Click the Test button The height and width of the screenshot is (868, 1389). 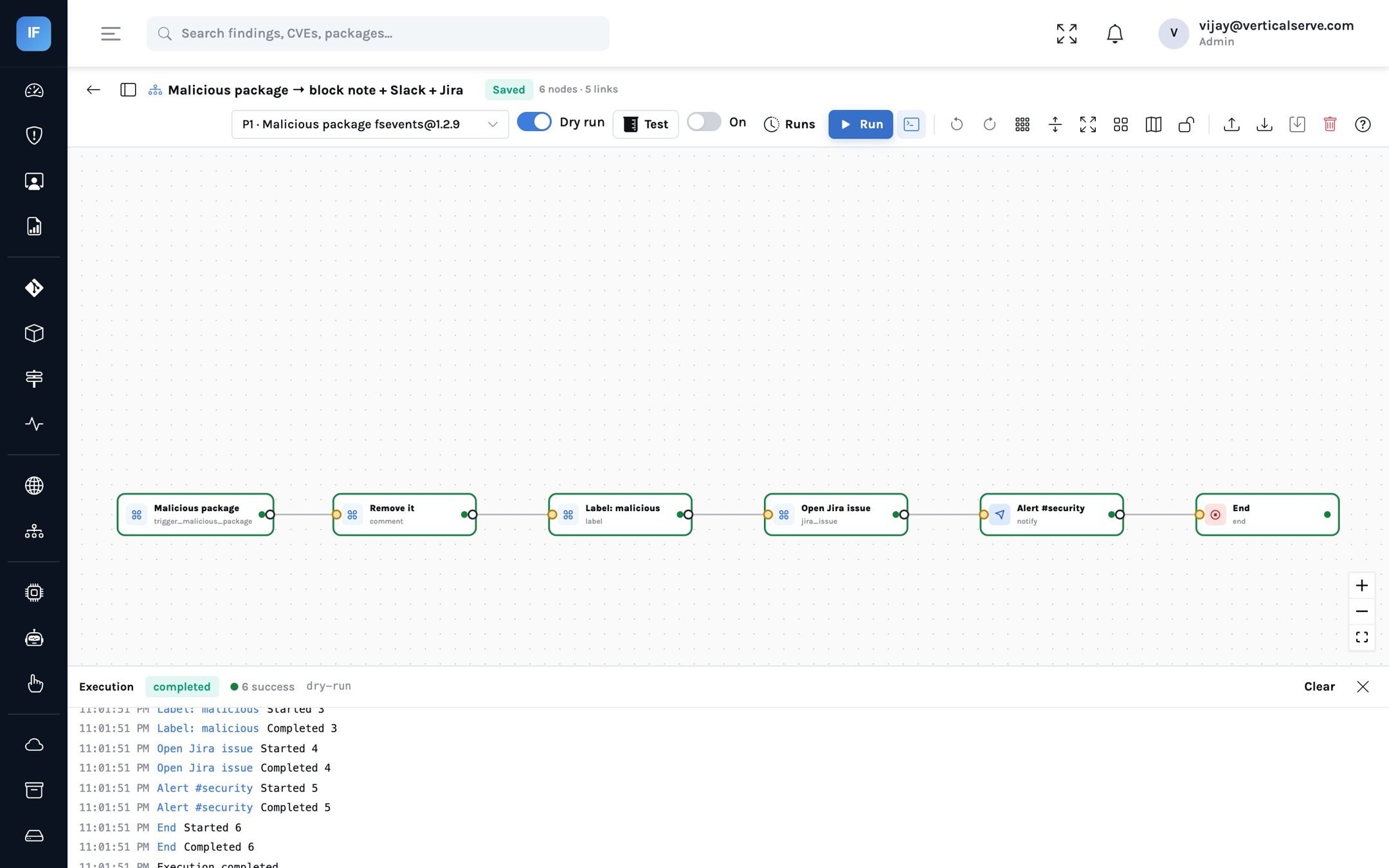click(x=646, y=124)
